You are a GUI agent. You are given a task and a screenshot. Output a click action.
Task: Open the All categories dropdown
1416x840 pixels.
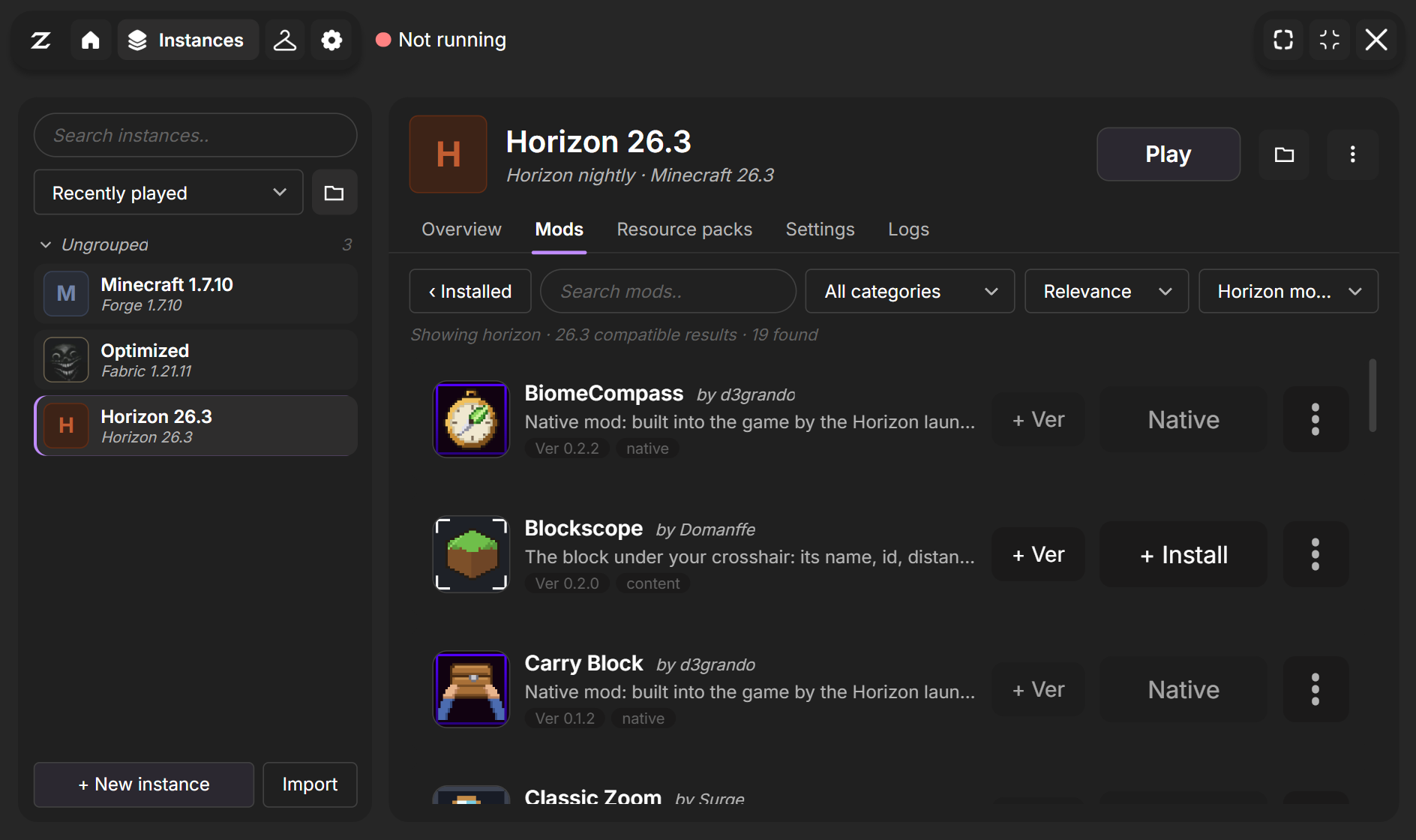click(x=910, y=291)
